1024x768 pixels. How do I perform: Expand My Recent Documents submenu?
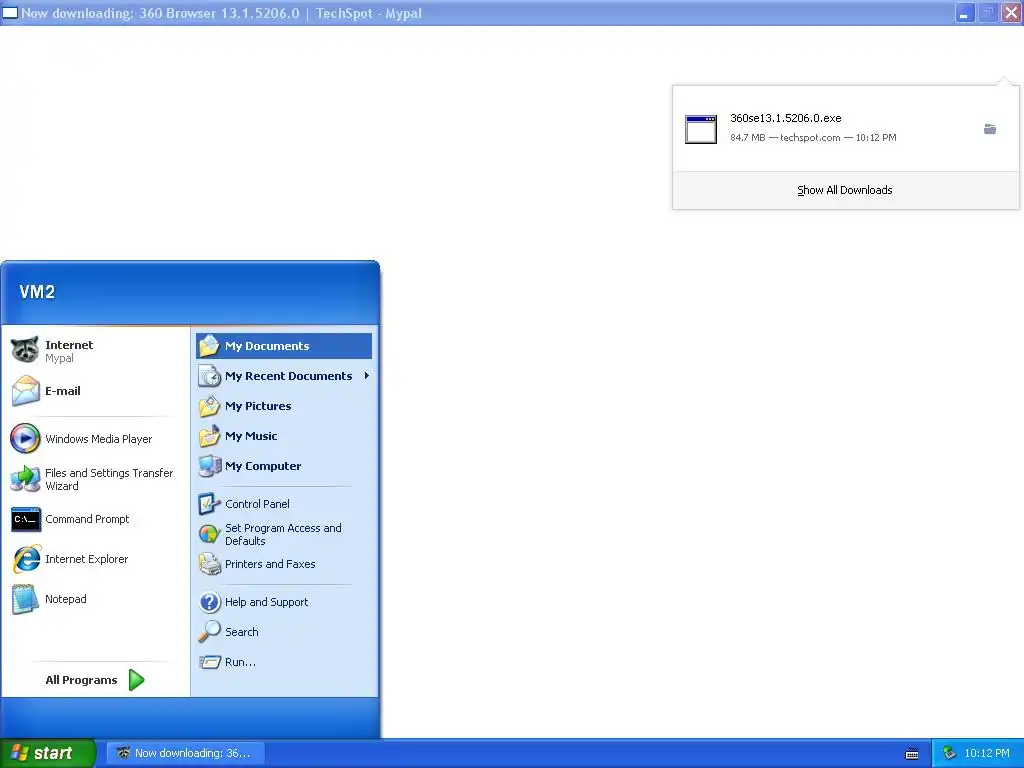[284, 376]
